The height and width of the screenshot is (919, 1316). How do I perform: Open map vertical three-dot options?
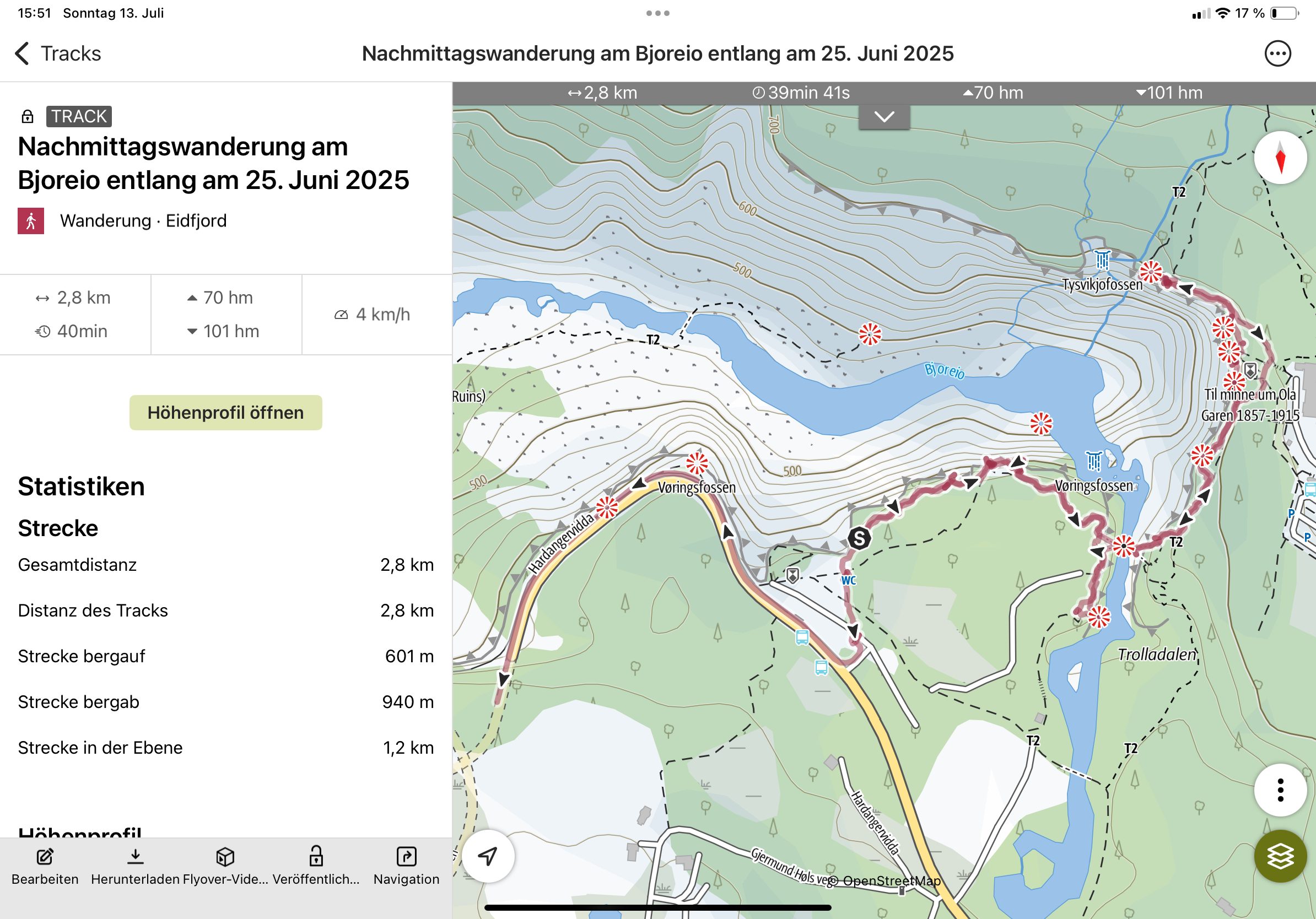[1280, 790]
